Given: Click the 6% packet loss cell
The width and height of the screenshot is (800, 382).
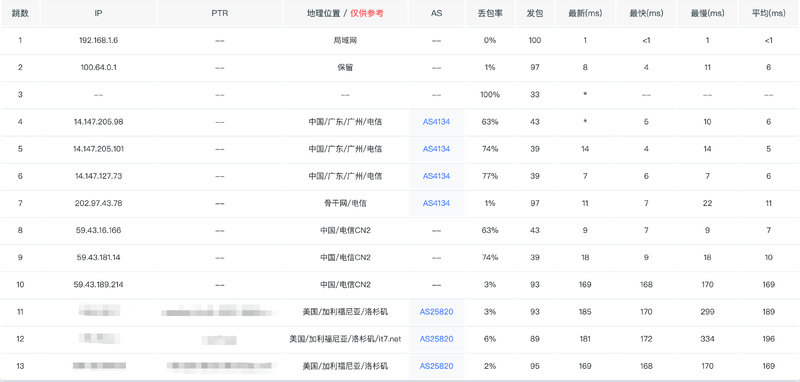Looking at the screenshot, I should [490, 339].
